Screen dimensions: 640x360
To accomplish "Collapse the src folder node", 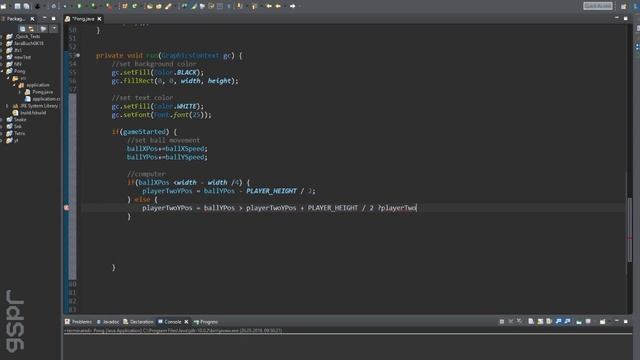I will click(8, 78).
